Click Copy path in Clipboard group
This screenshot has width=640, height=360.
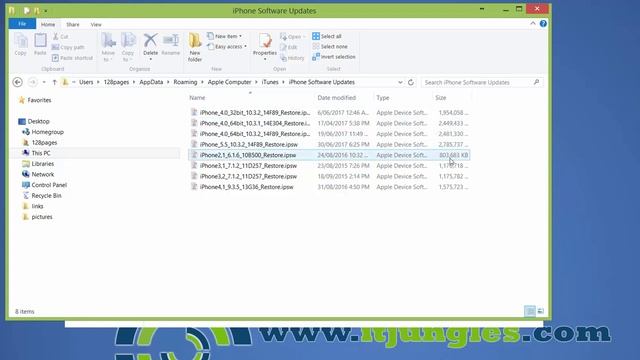click(x=68, y=47)
